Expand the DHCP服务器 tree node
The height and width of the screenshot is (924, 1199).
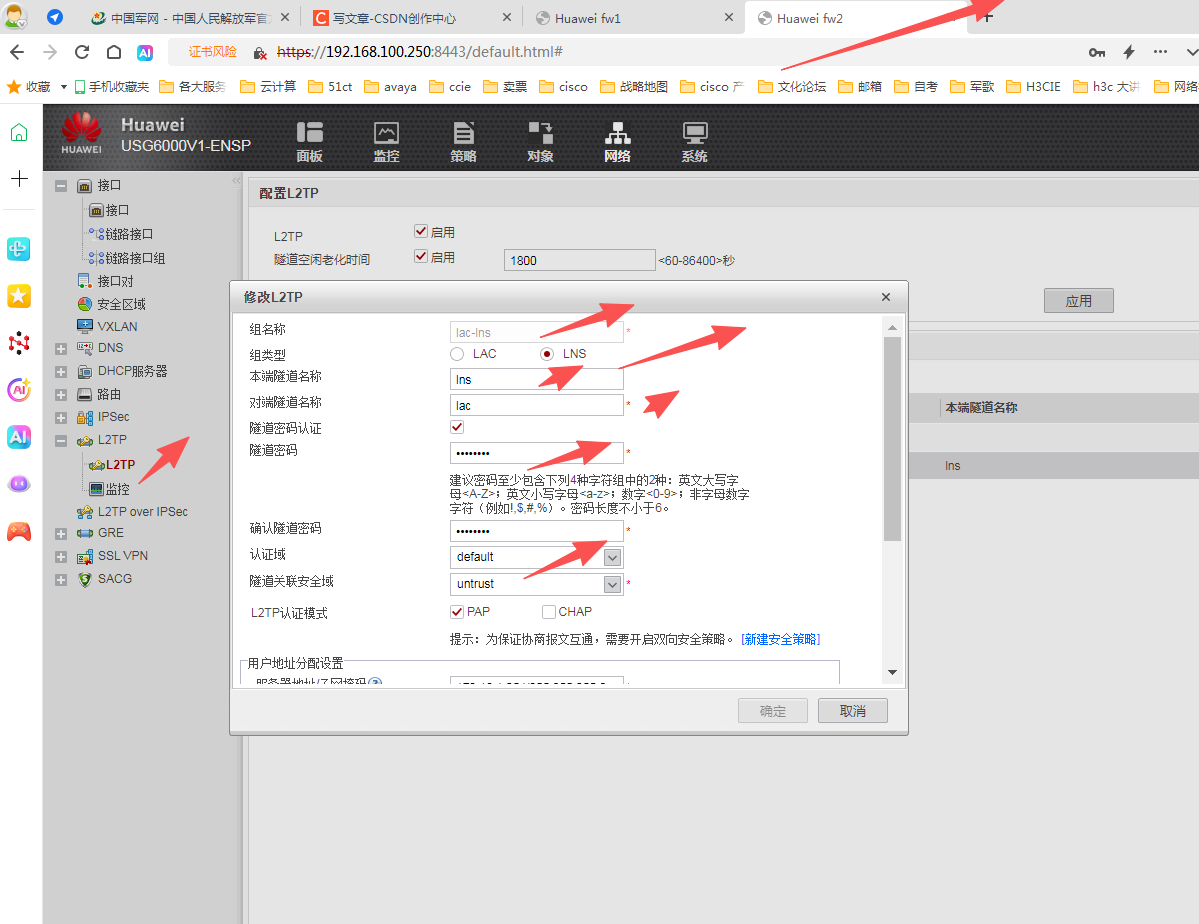click(x=61, y=372)
